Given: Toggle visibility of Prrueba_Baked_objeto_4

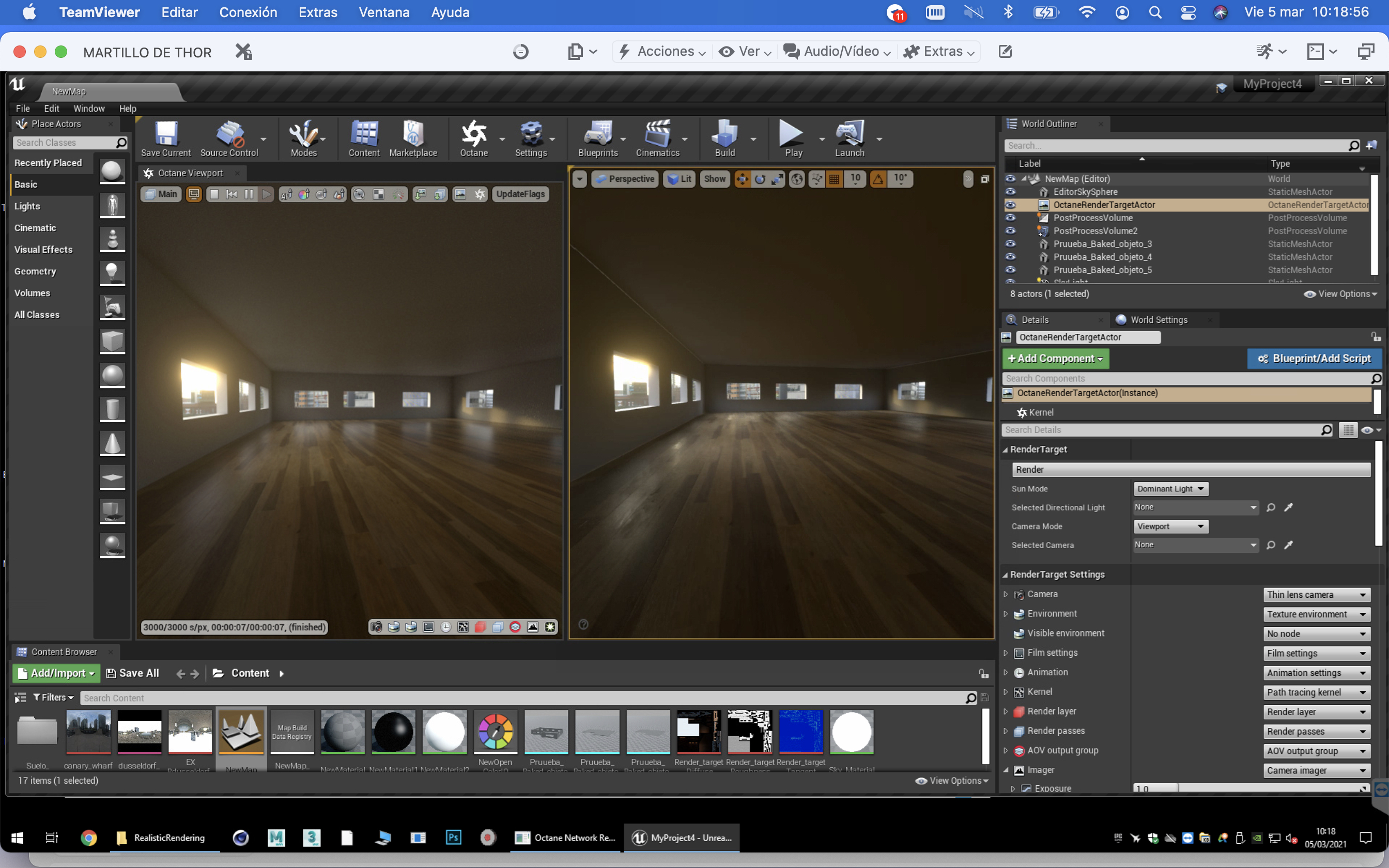Looking at the screenshot, I should click(1010, 257).
